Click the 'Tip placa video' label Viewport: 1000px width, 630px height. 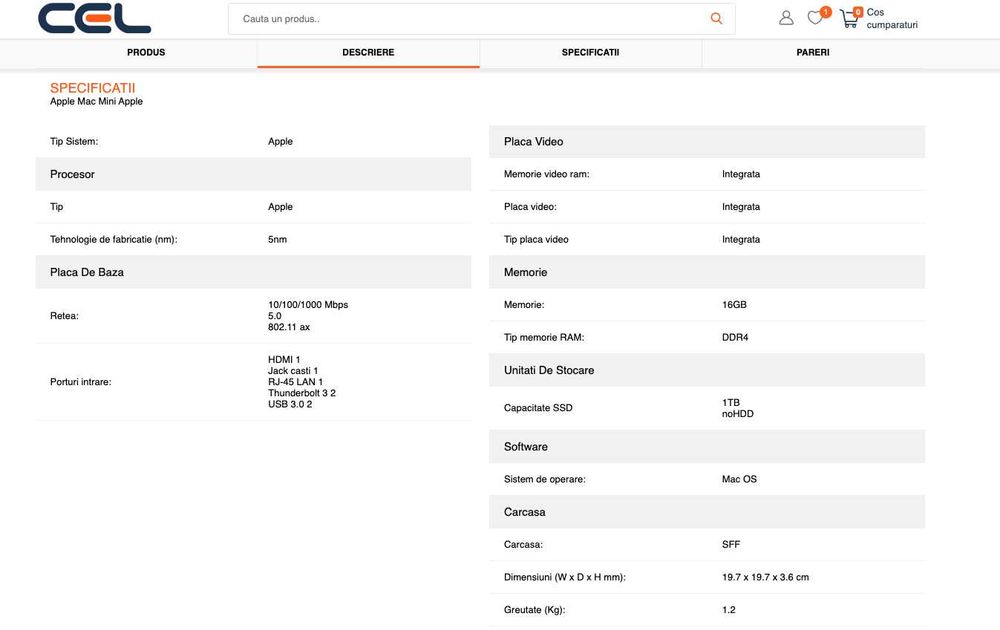pos(536,240)
